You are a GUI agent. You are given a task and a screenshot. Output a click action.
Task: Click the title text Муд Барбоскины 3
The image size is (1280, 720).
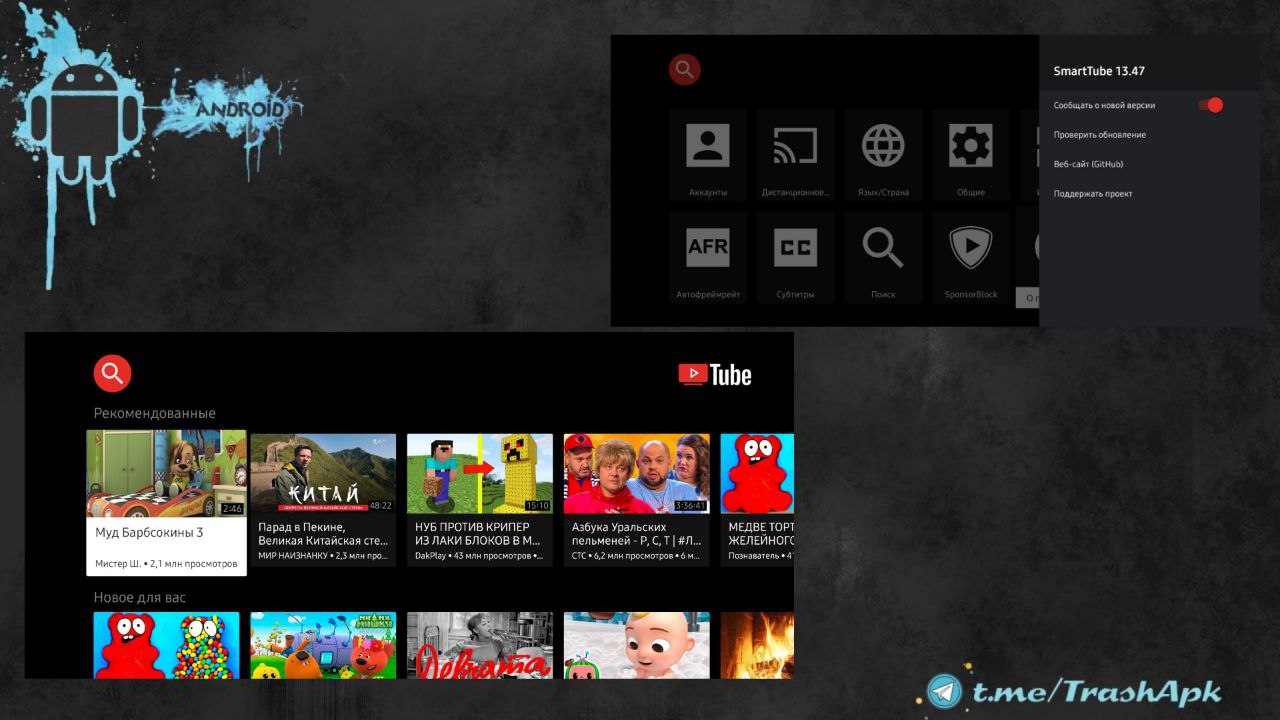149,533
